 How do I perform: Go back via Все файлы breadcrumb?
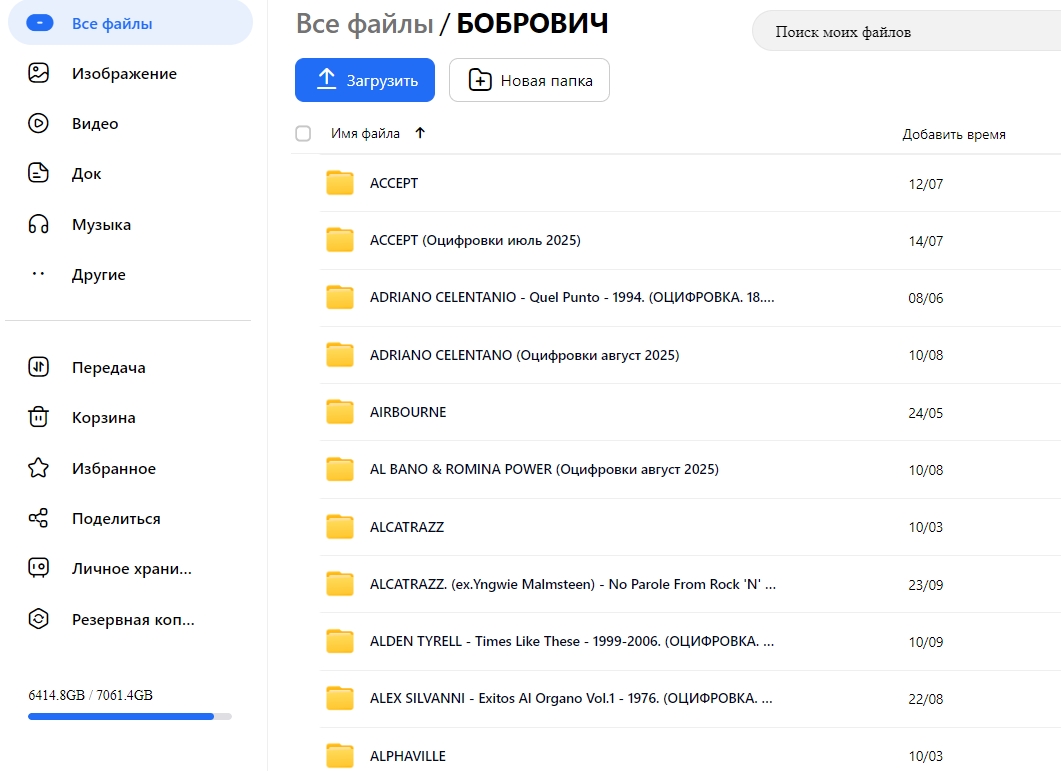click(364, 24)
